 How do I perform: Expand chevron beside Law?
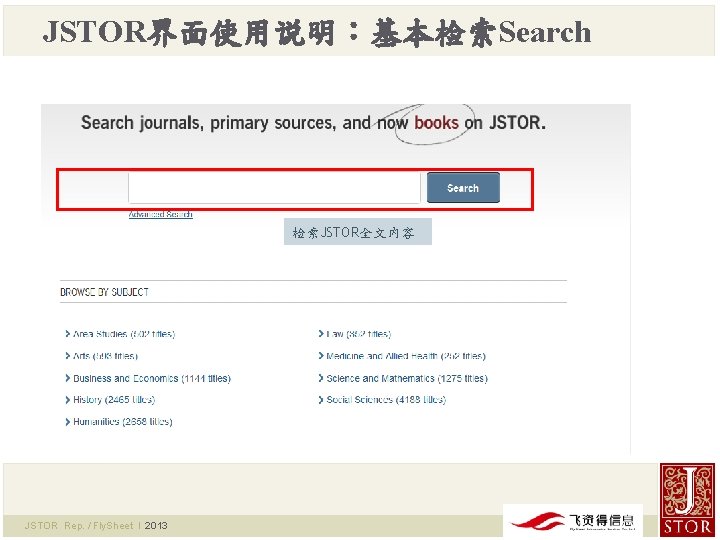(321, 334)
